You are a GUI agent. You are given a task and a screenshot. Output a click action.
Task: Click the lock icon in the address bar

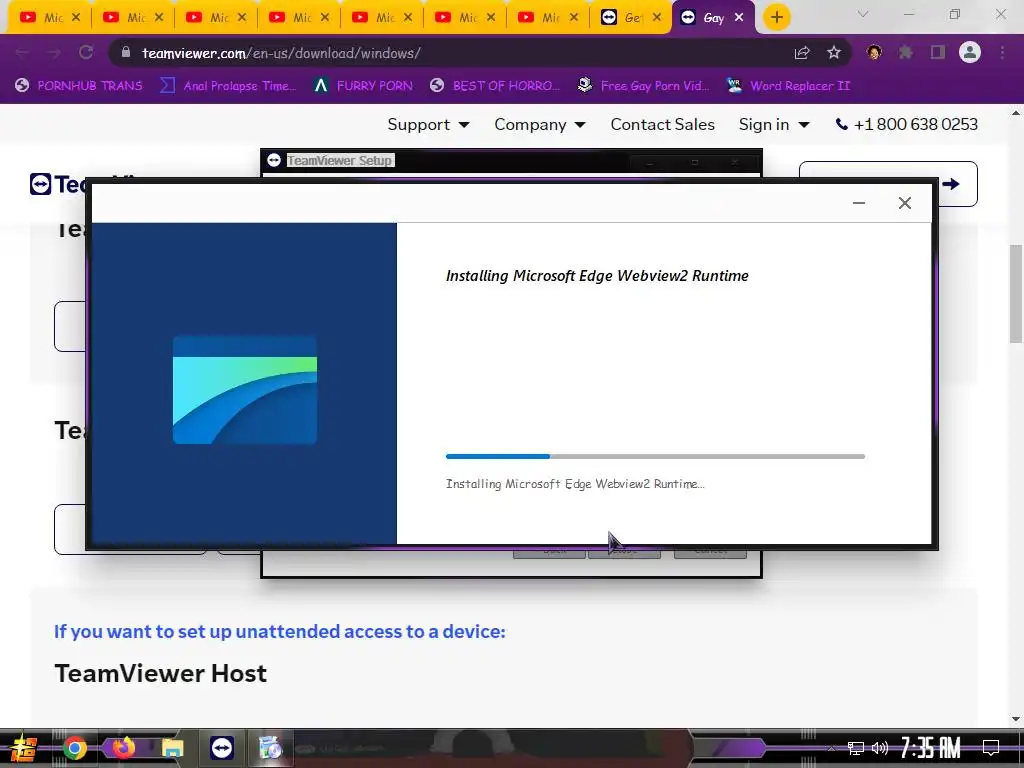point(126,52)
